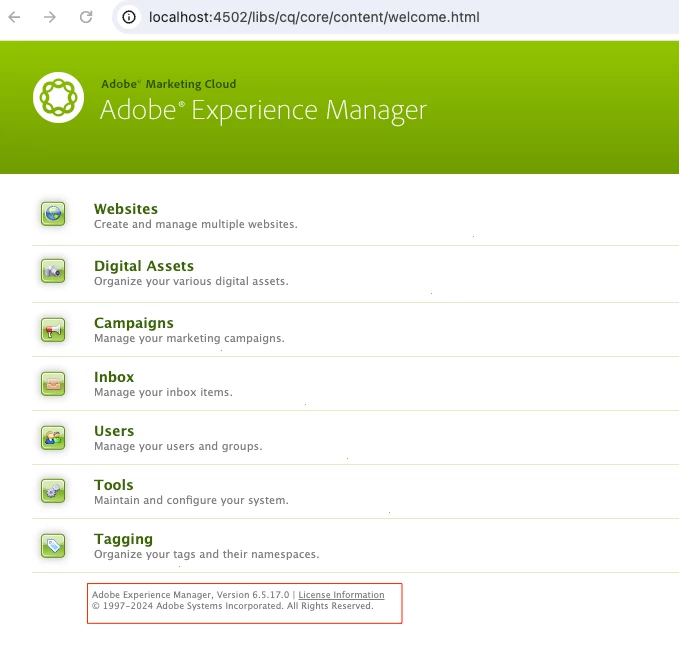Viewport: 679px width, 645px height.
Task: Click the Tools gears icon
Action: pos(53,491)
